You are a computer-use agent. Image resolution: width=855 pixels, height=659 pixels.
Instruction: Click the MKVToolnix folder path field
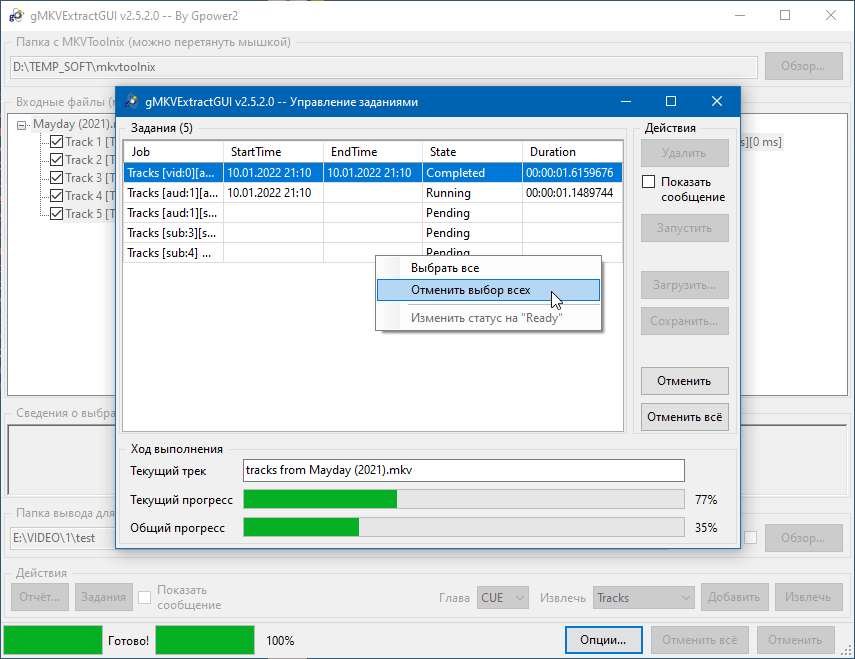pyautogui.click(x=384, y=67)
